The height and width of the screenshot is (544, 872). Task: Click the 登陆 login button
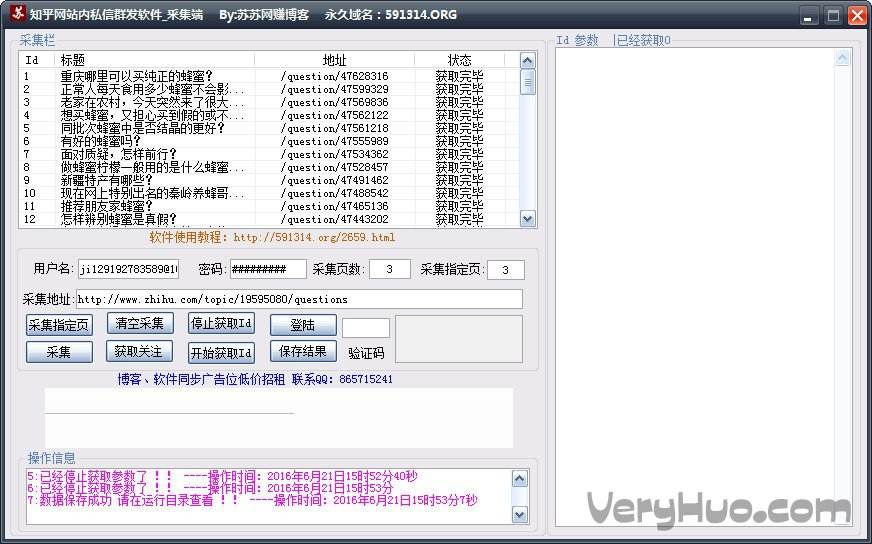click(x=303, y=325)
